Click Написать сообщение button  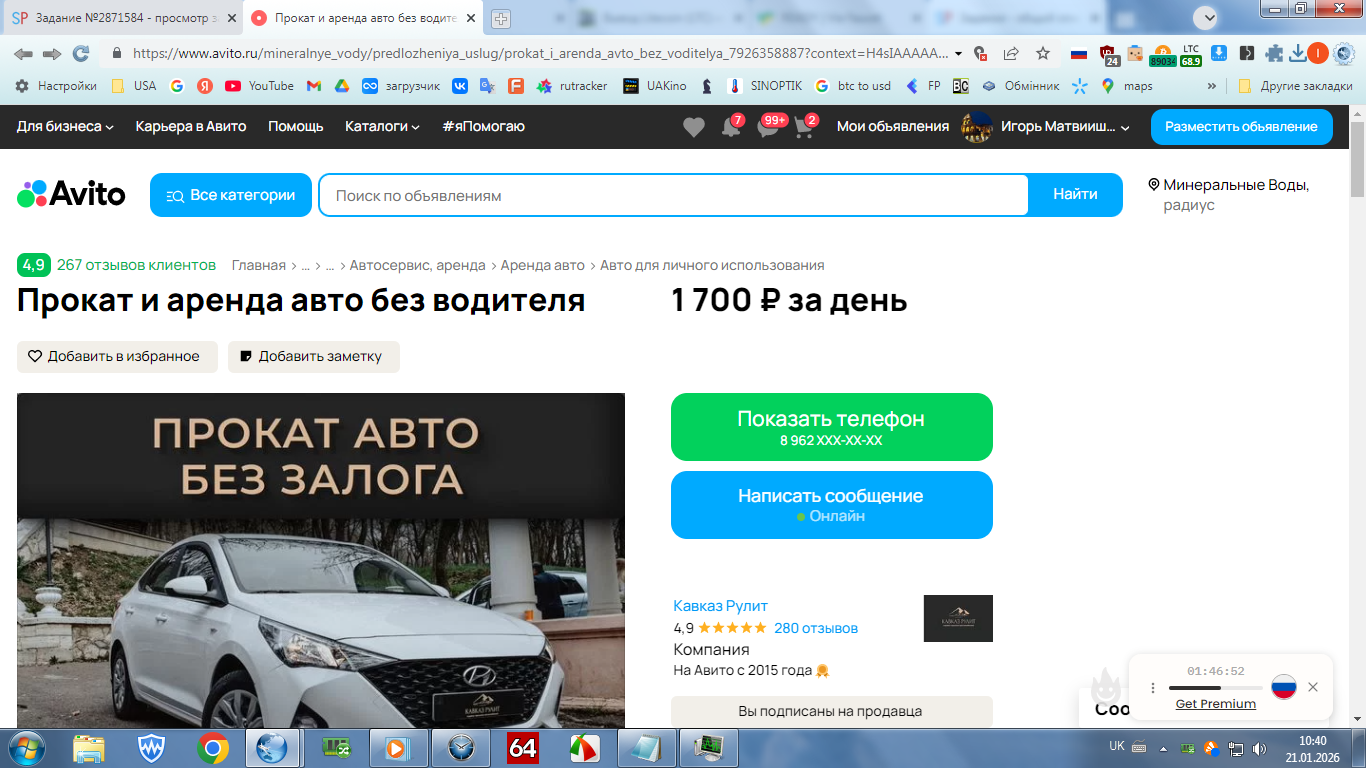point(832,505)
